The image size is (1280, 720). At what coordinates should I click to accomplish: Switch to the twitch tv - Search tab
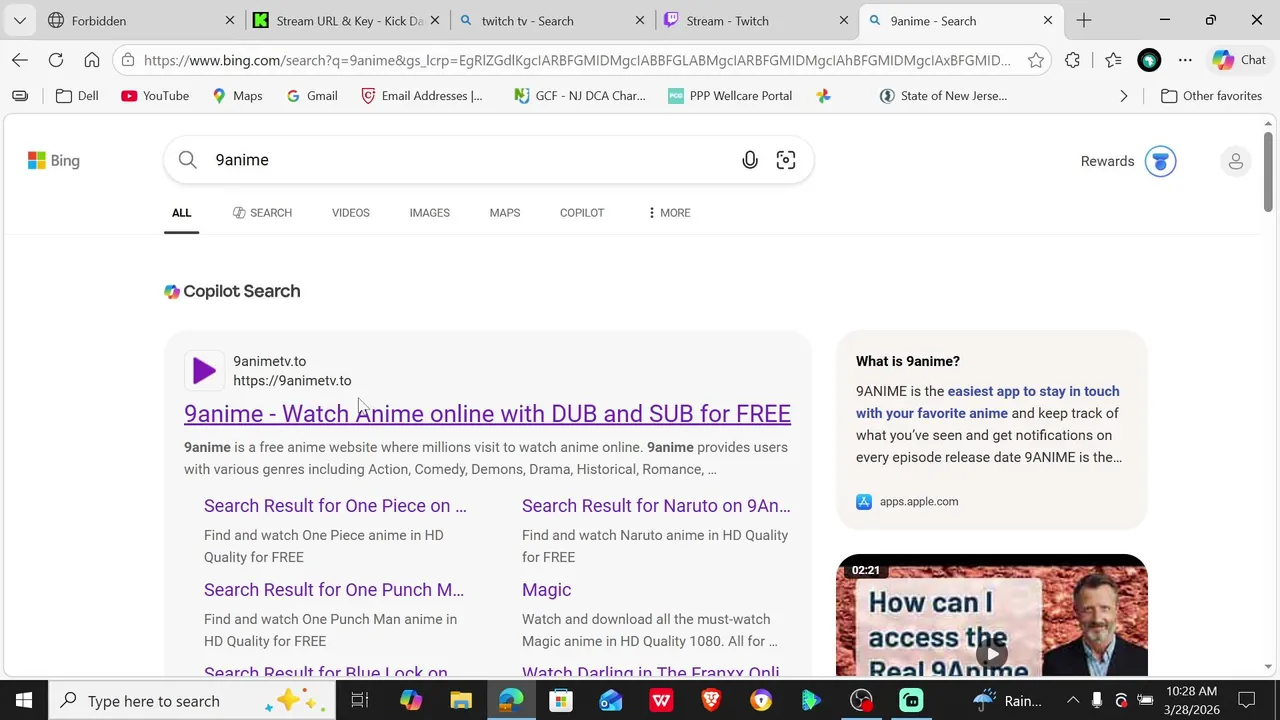pyautogui.click(x=550, y=20)
